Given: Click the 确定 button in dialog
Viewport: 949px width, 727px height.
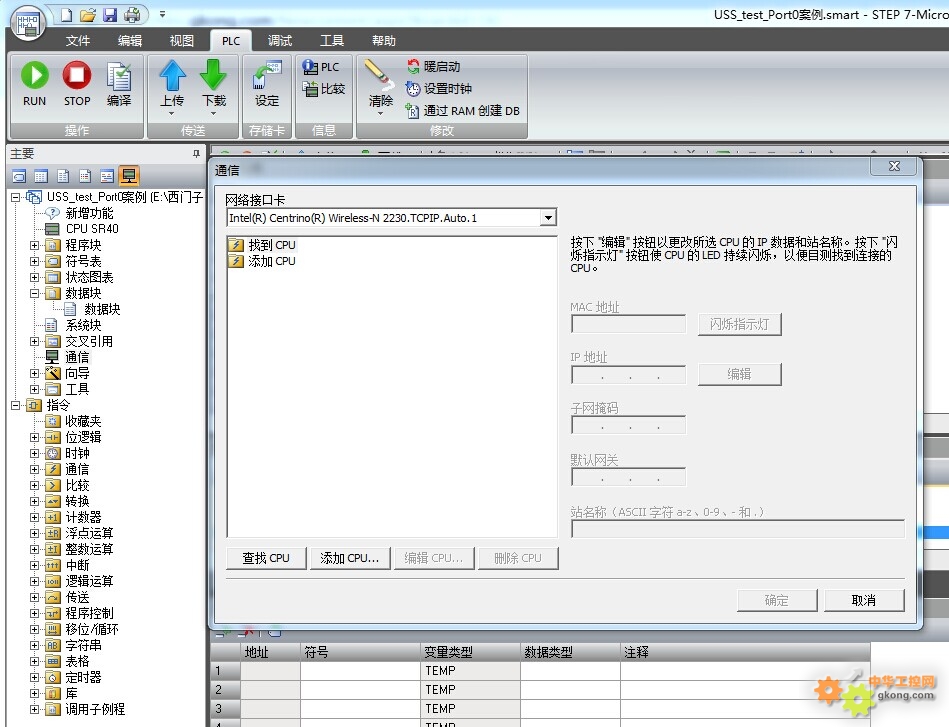Looking at the screenshot, I should (x=777, y=600).
